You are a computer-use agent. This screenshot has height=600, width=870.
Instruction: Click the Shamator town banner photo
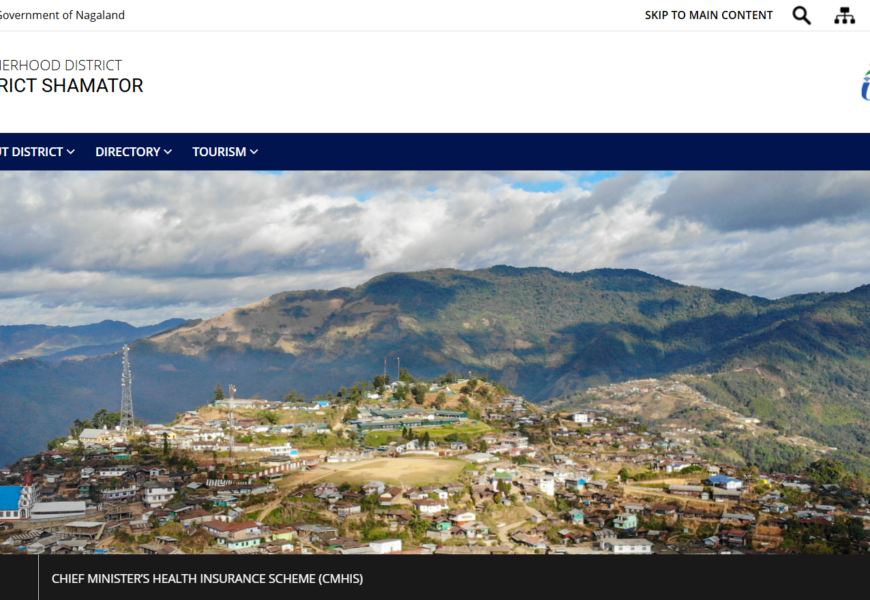(x=435, y=362)
